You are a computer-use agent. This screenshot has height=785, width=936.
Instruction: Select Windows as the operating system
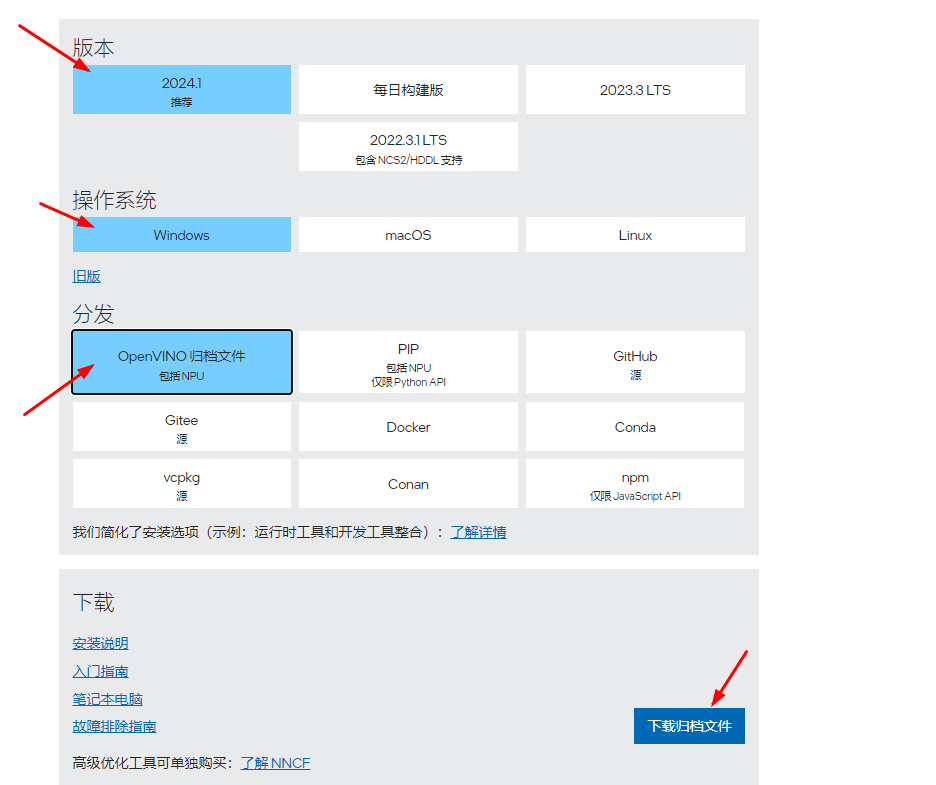181,235
